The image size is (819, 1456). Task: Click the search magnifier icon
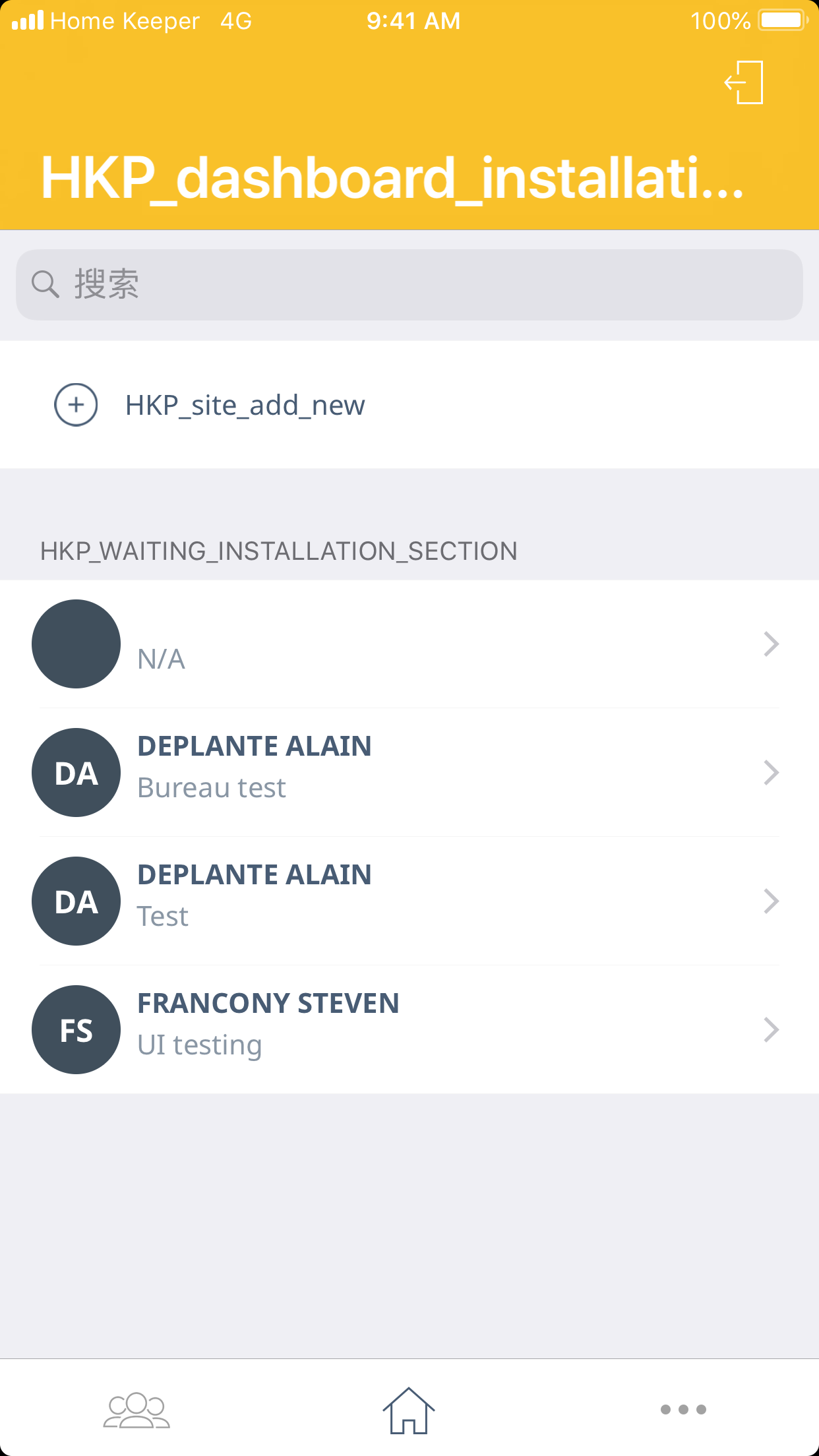pos(45,284)
